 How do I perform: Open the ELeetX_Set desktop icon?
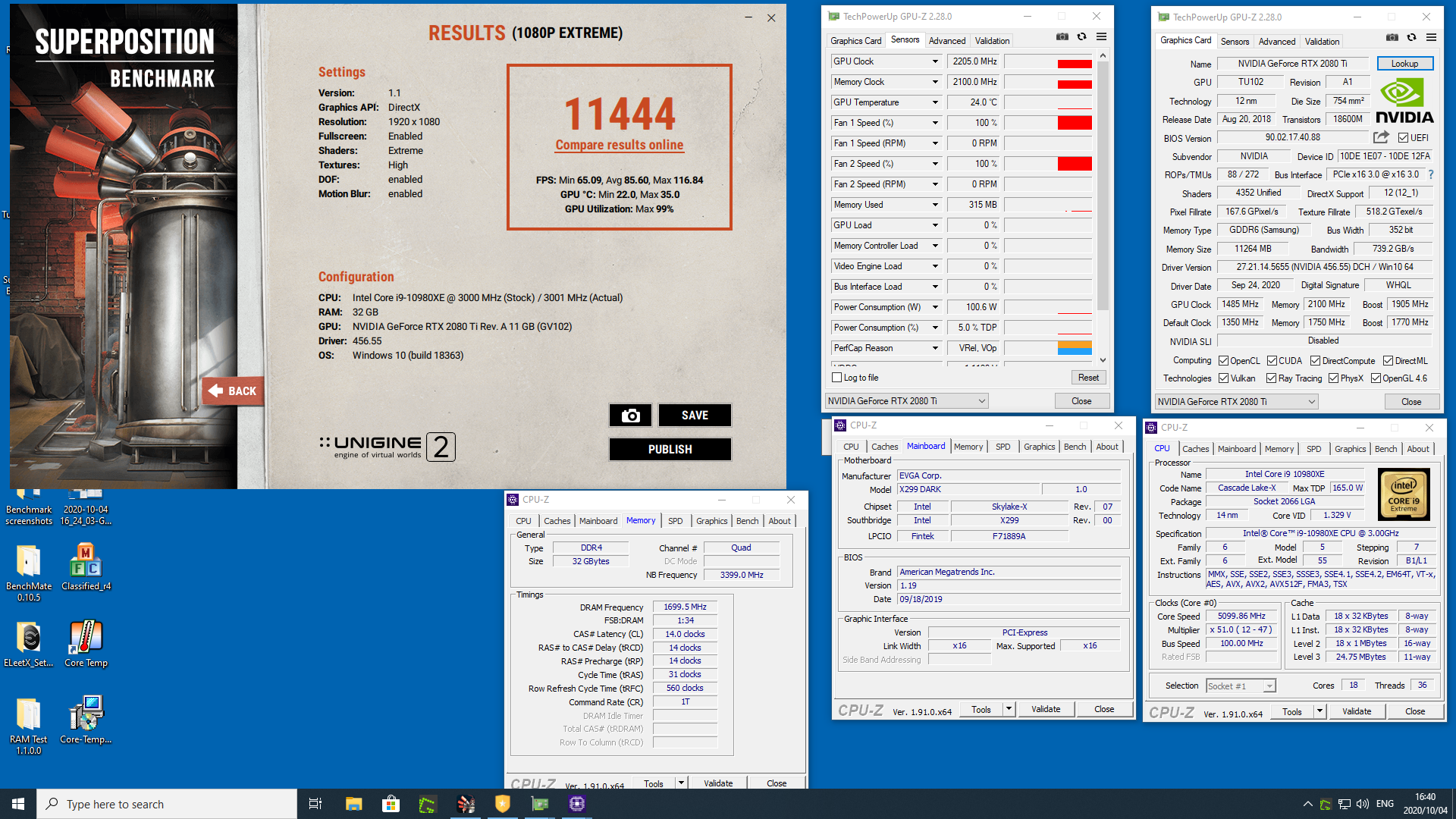coord(29,644)
